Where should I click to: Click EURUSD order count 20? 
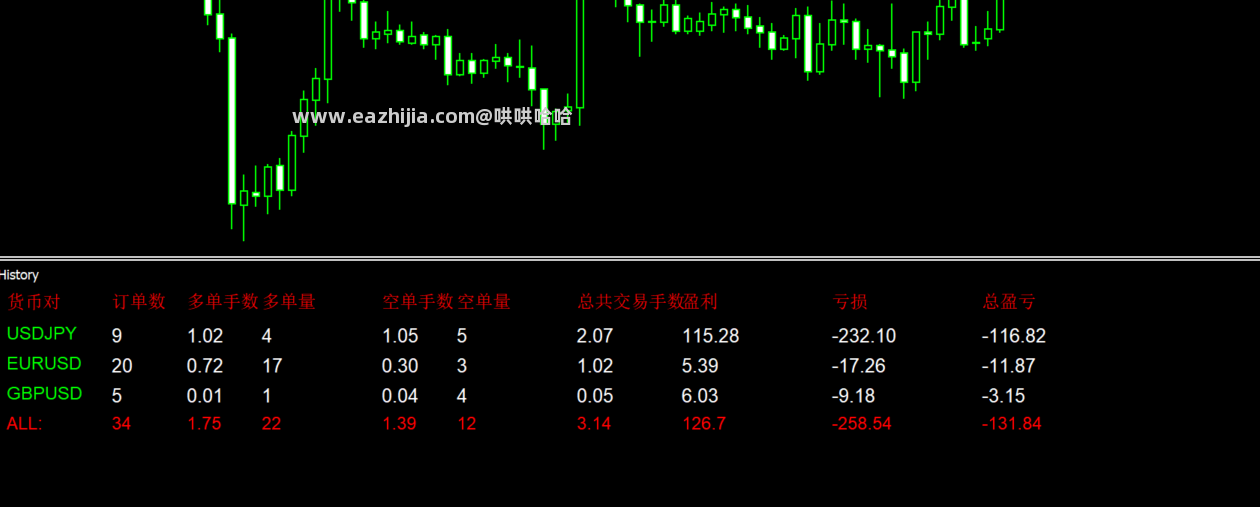[x=122, y=366]
